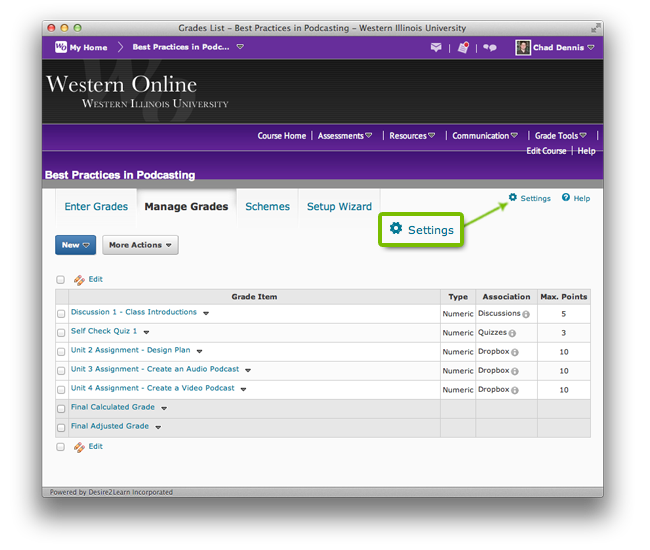
Task: Click the top Edit pencil icon
Action: pos(80,280)
